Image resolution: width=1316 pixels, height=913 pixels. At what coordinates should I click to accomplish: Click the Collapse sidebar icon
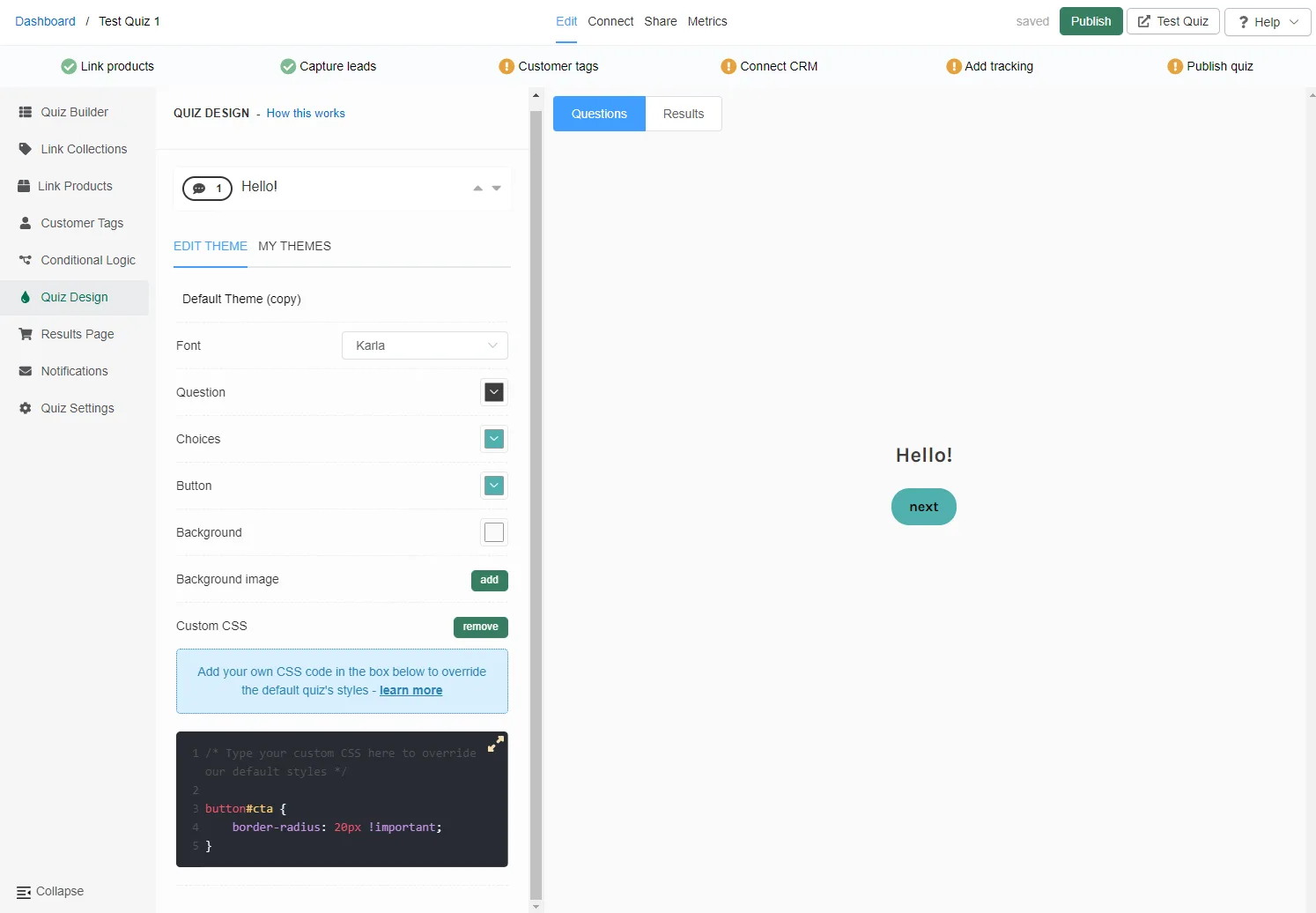24,892
